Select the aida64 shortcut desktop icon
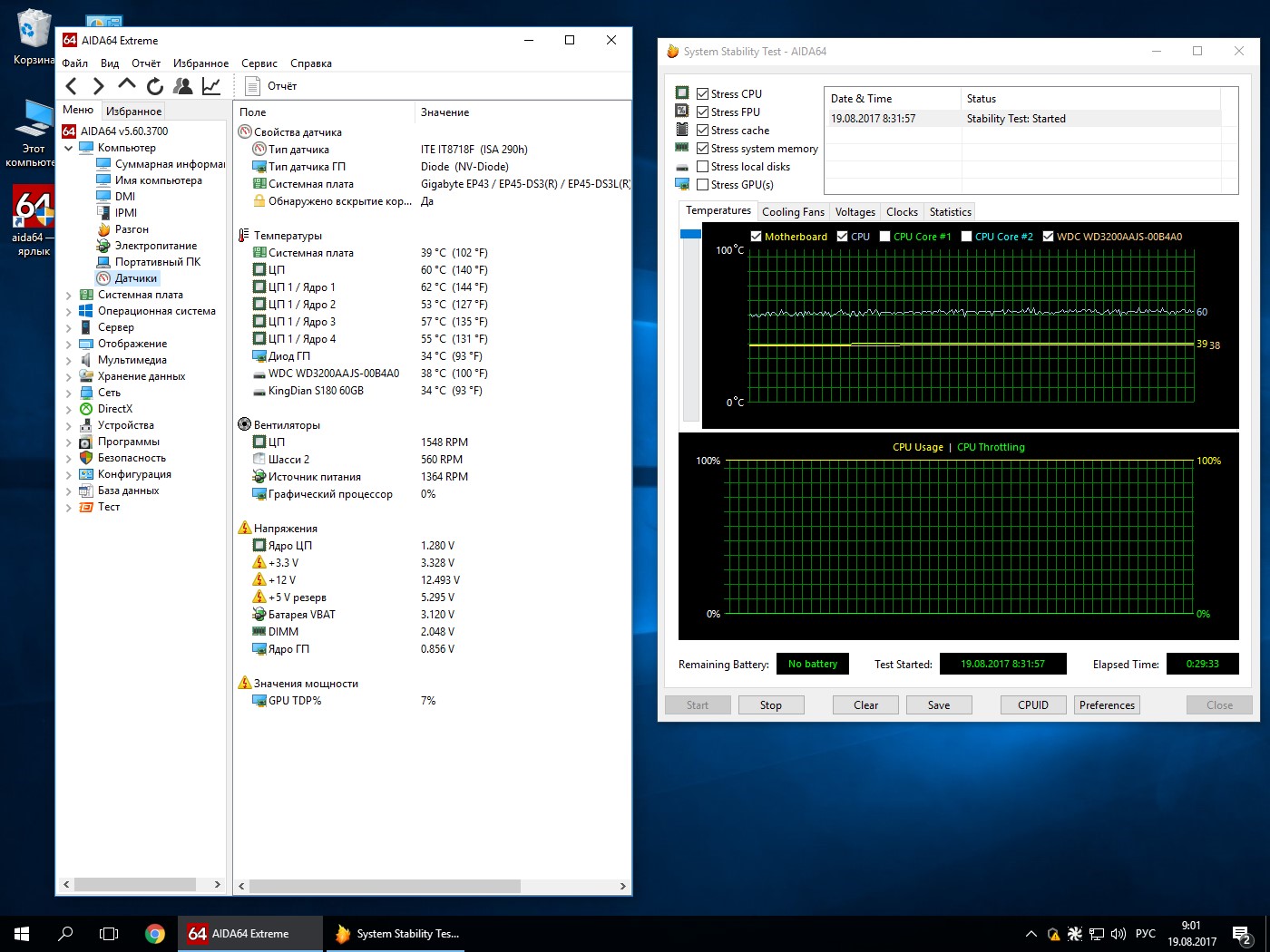 pos(34,221)
